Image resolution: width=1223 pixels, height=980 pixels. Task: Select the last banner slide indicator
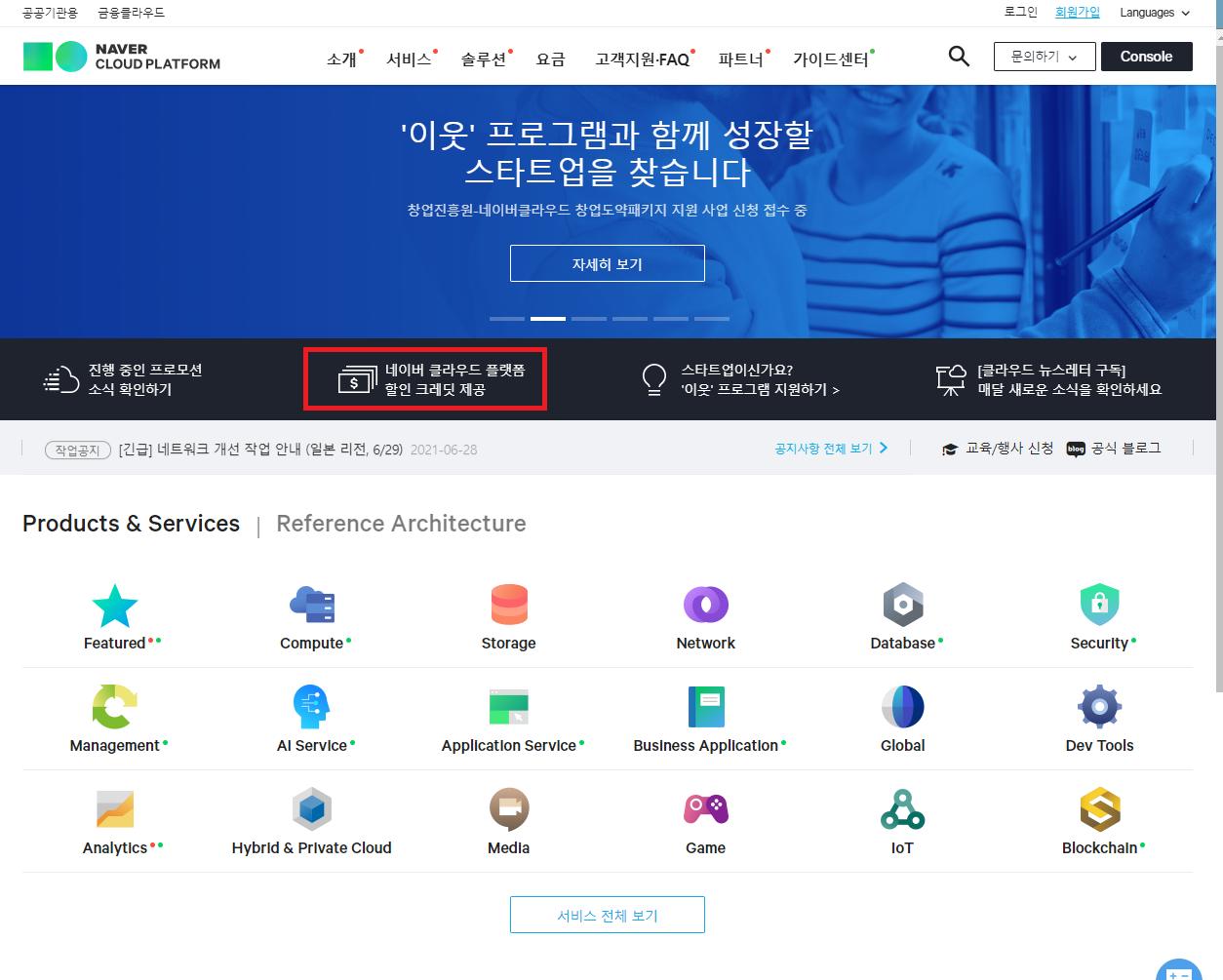pyautogui.click(x=712, y=319)
